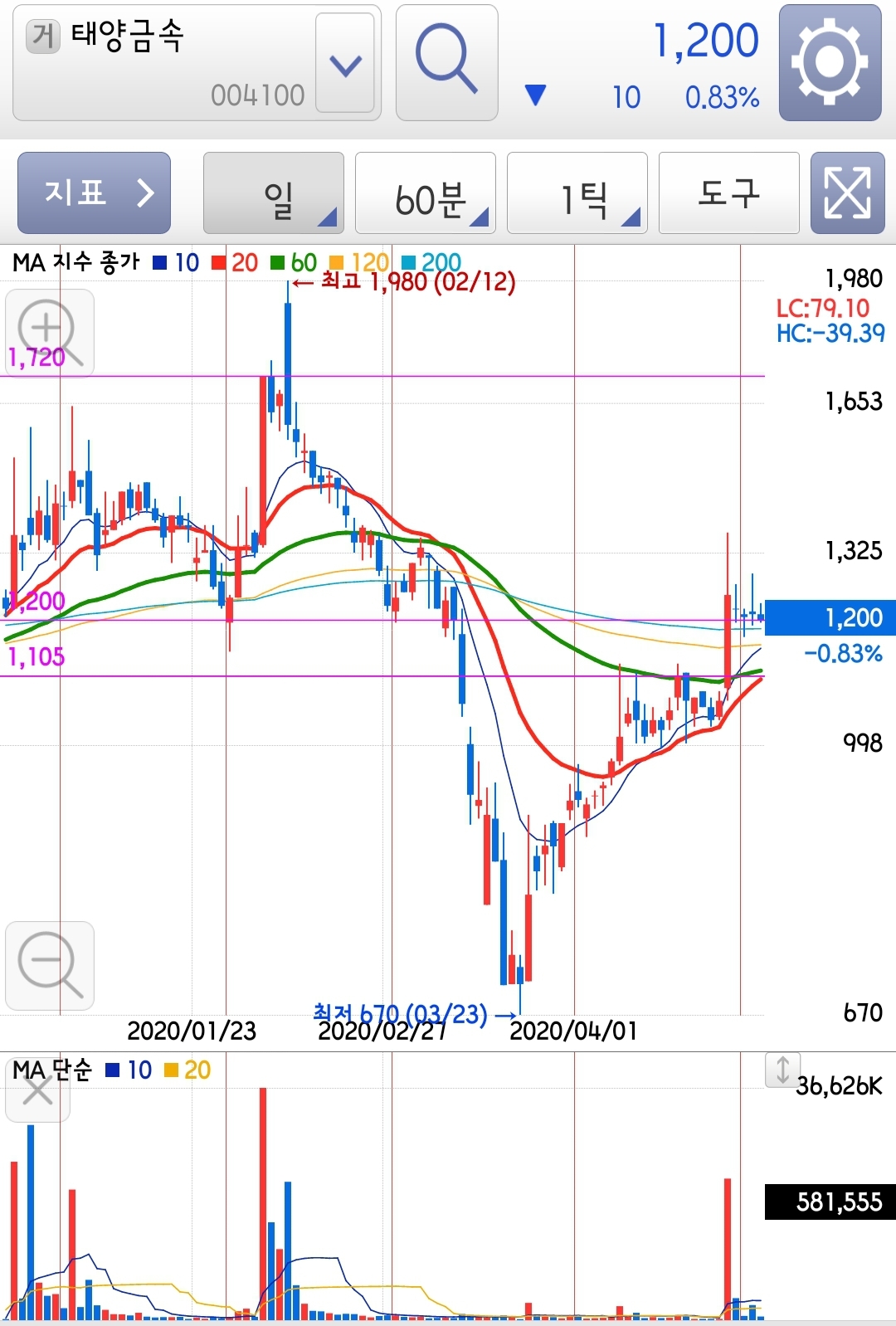The width and height of the screenshot is (896, 1326).
Task: Click the 1,325 price axis value
Action: pos(854,551)
